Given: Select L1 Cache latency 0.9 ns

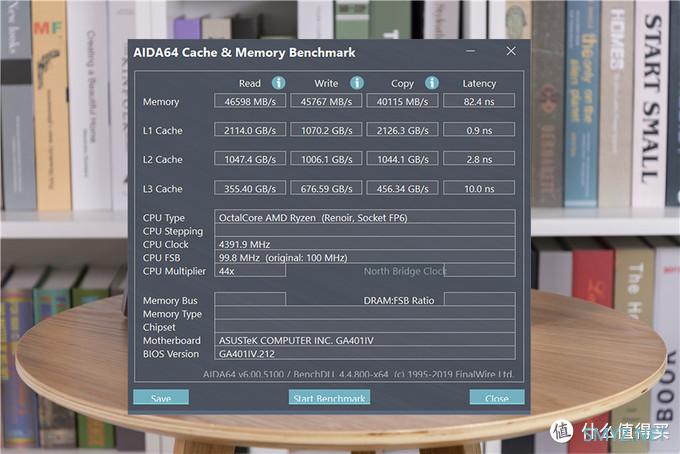Looking at the screenshot, I should coord(479,130).
